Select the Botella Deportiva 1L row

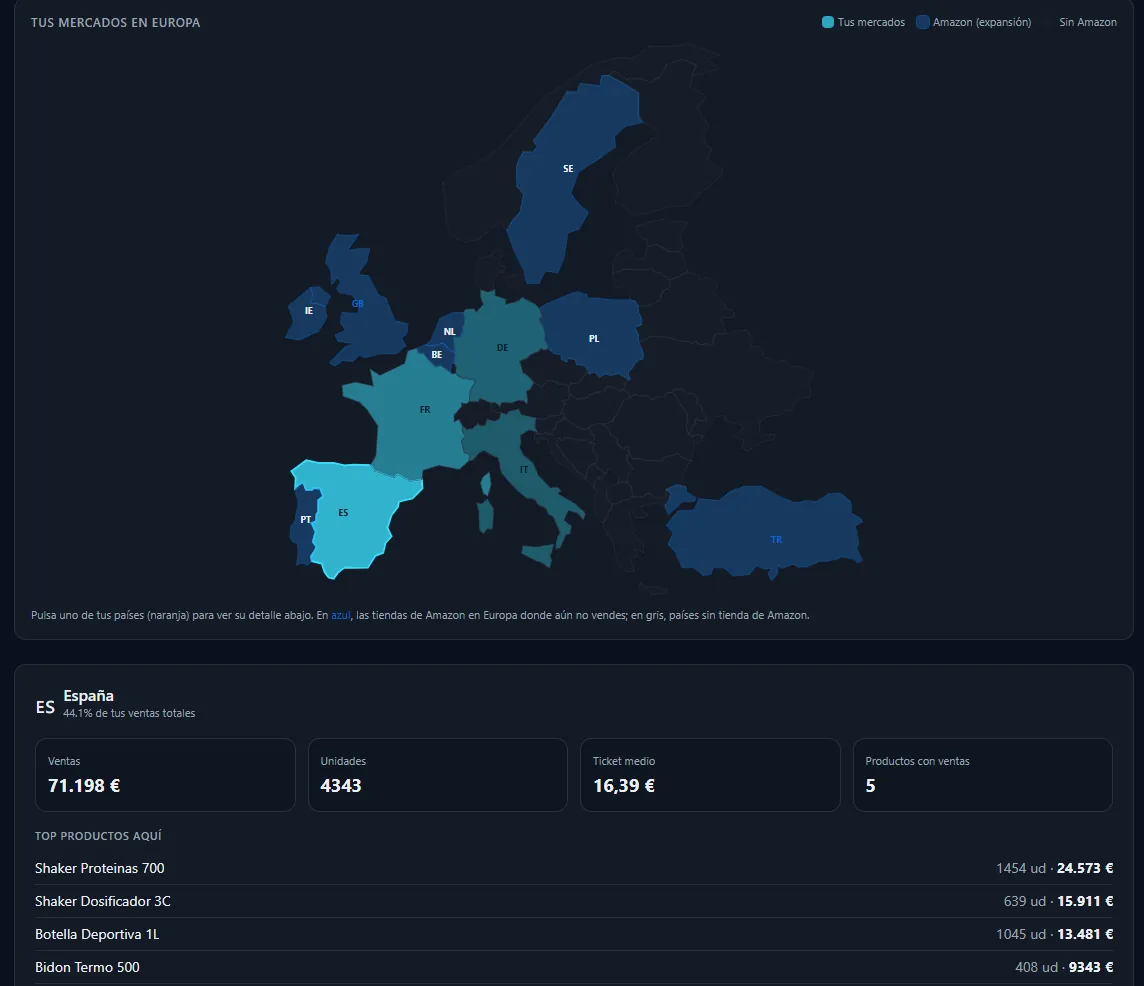pos(573,934)
